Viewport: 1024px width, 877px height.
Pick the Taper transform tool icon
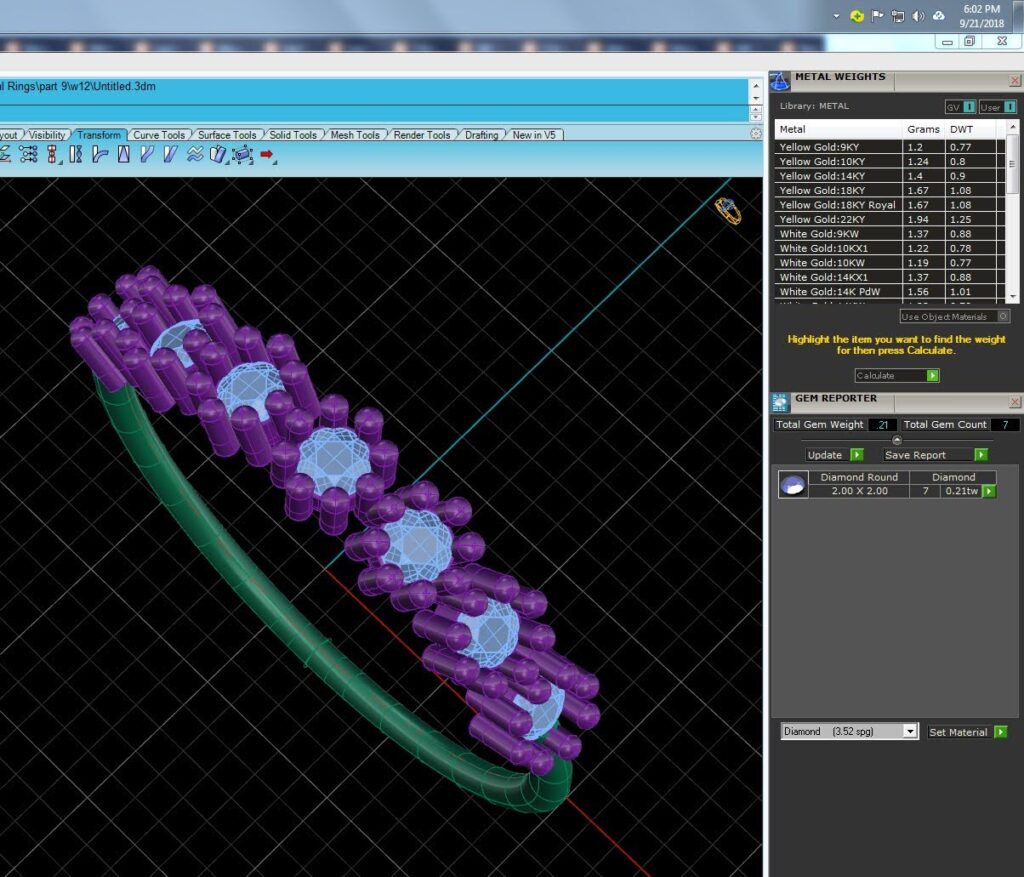point(123,154)
